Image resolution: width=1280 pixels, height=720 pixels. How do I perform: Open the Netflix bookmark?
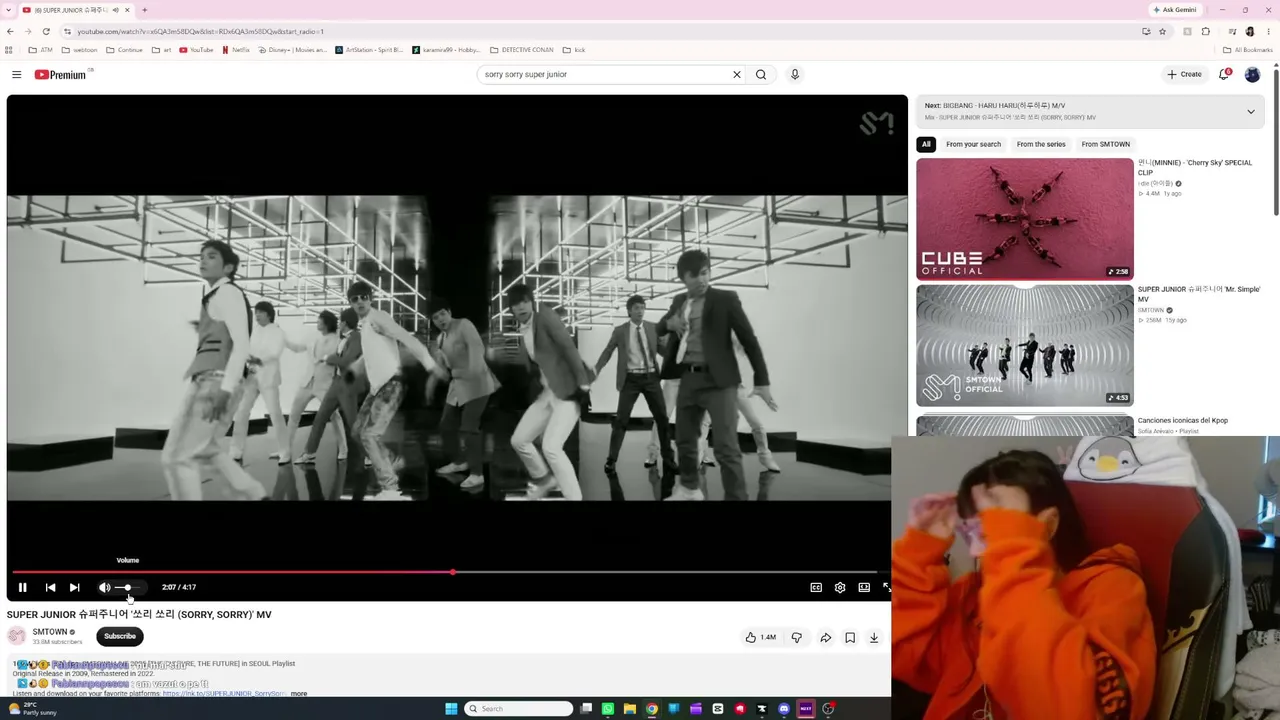click(x=236, y=50)
